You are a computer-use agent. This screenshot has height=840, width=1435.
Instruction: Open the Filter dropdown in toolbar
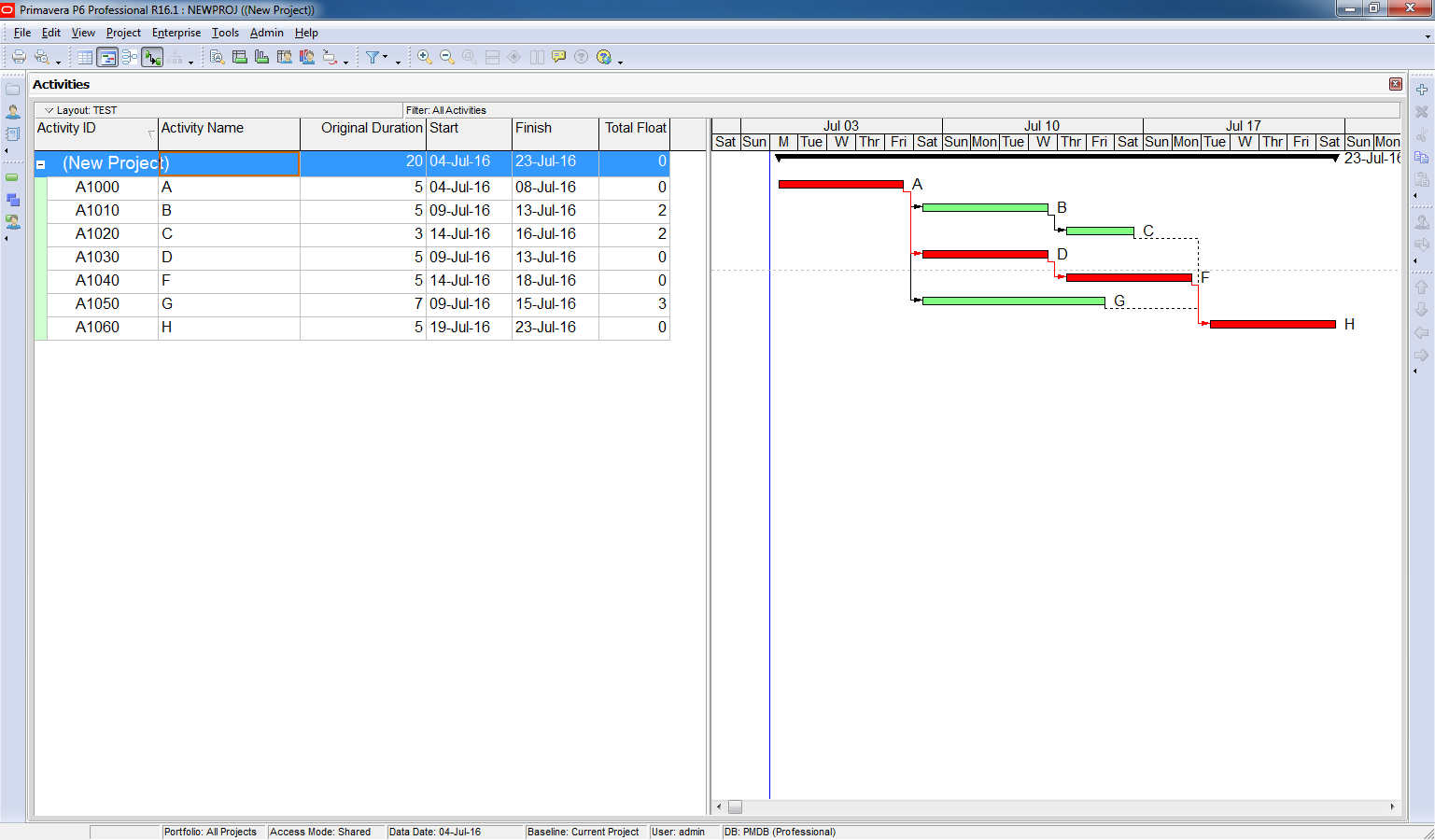(x=376, y=57)
